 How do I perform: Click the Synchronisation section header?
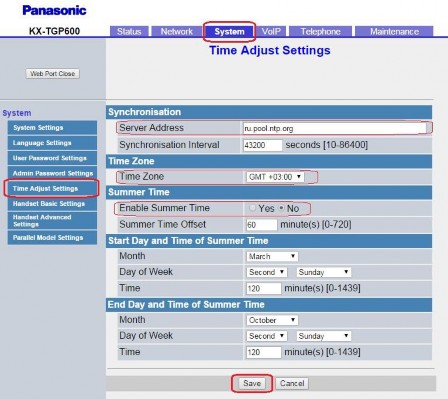269,112
